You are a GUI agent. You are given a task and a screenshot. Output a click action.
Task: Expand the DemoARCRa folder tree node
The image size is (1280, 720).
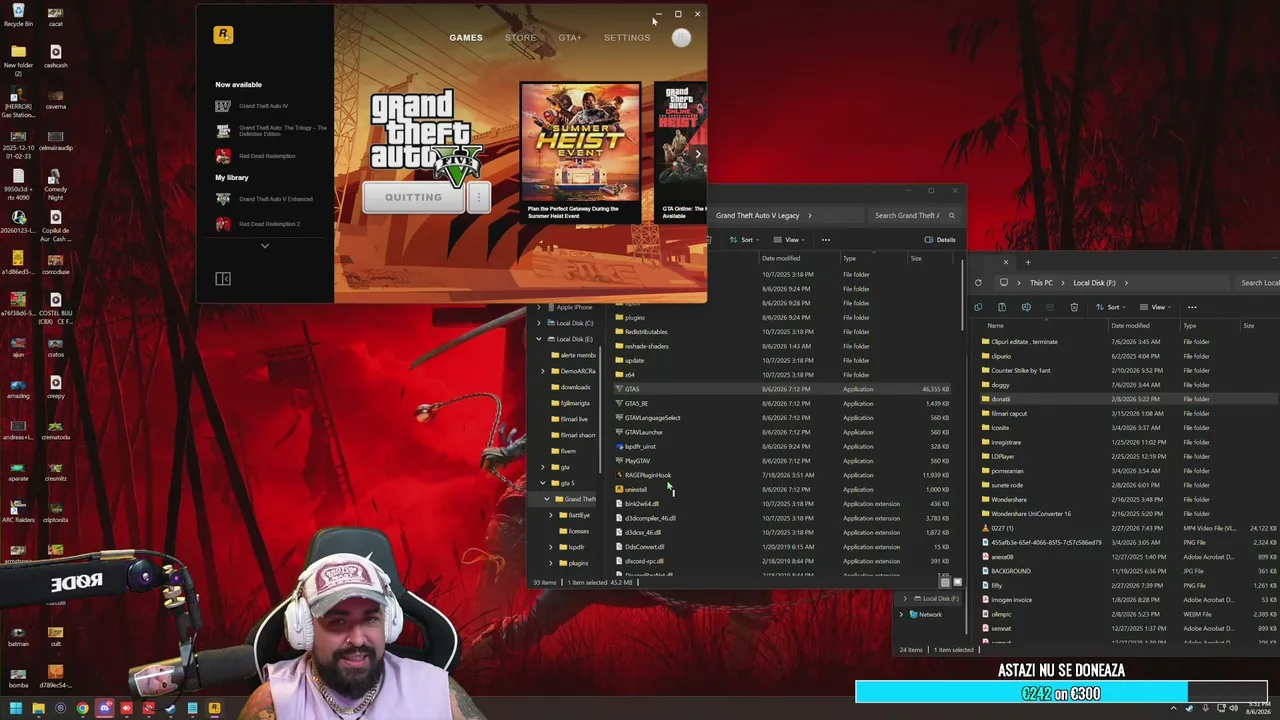coord(543,371)
